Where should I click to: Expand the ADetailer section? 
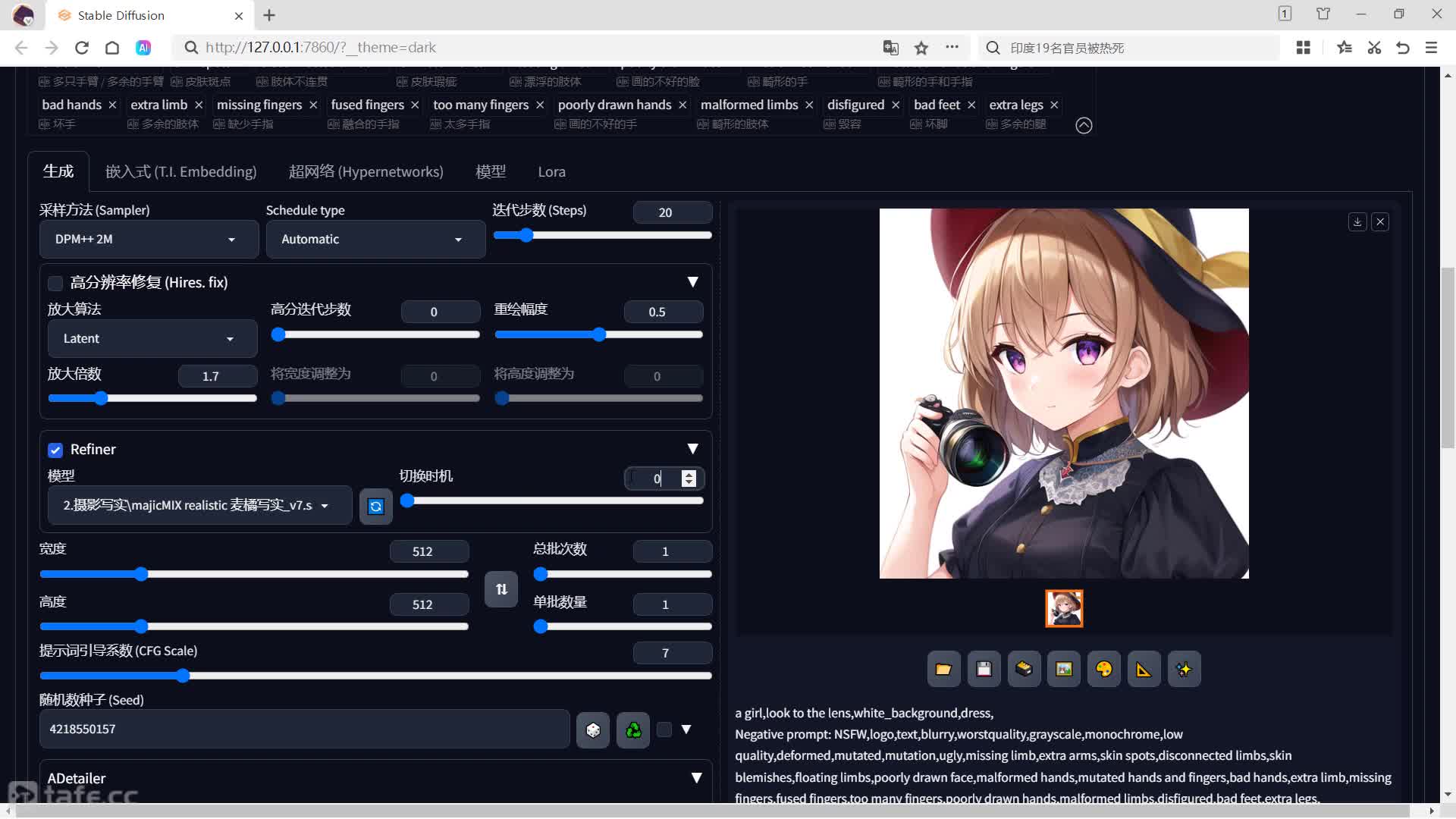click(x=696, y=778)
